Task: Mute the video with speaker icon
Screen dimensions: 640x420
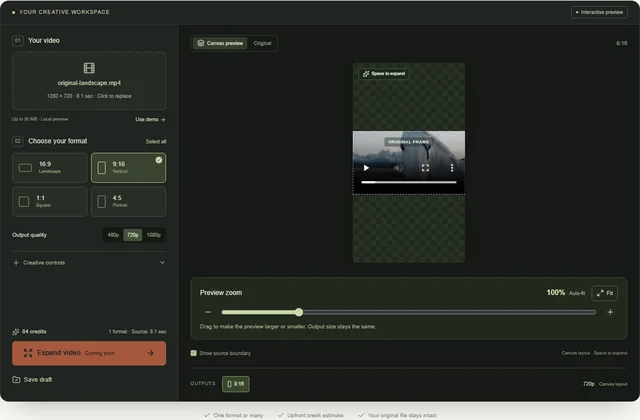Action: coord(398,168)
